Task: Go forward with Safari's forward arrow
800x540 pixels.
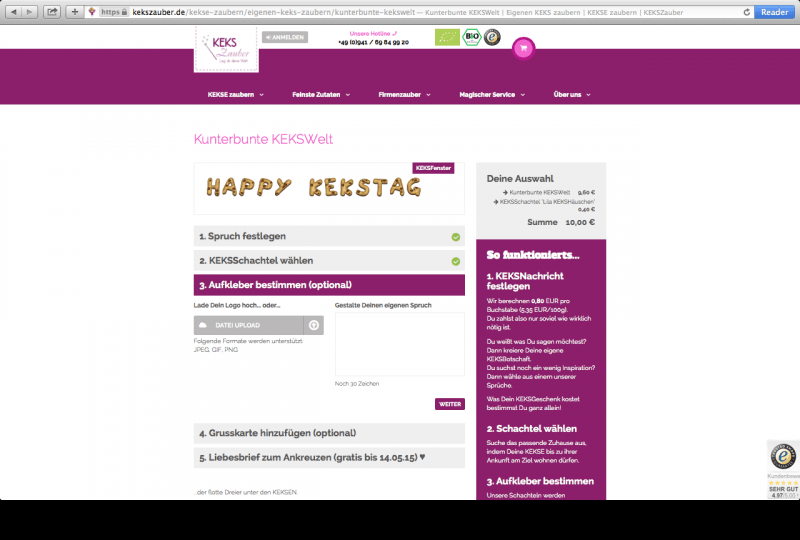Action: coord(30,12)
